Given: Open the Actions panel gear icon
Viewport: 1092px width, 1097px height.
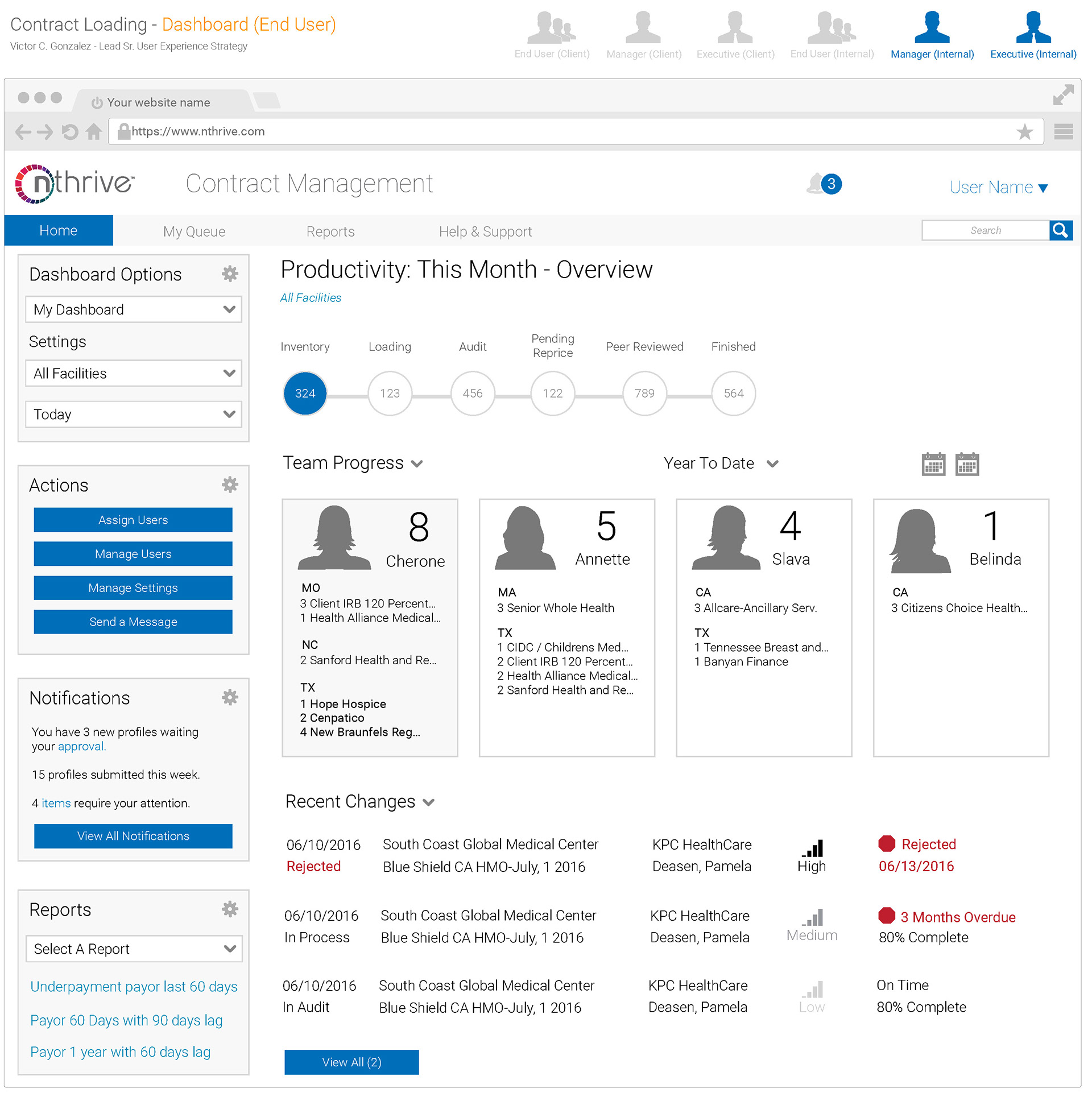Looking at the screenshot, I should (x=230, y=485).
